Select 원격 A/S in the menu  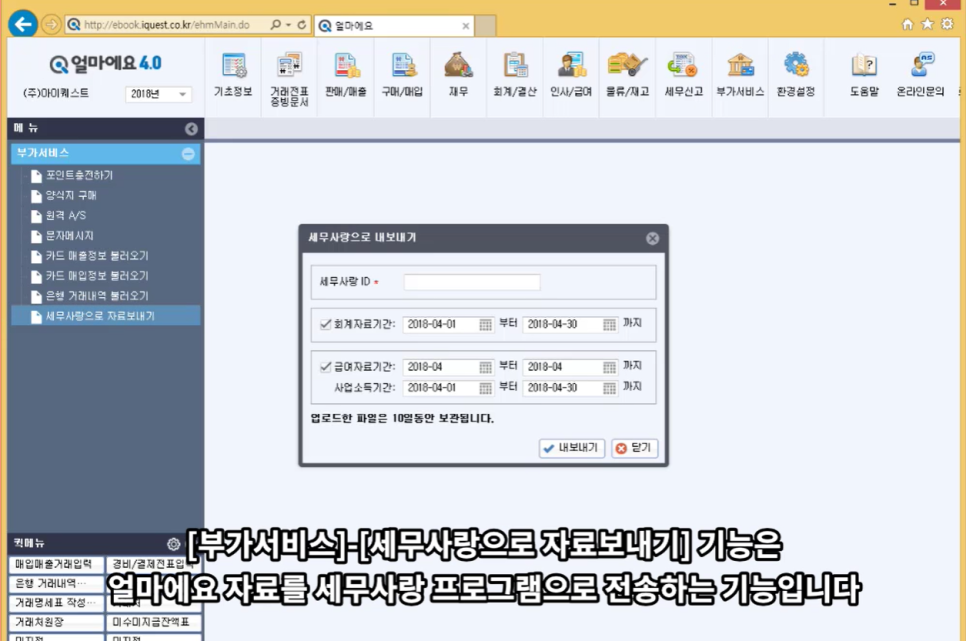click(65, 216)
